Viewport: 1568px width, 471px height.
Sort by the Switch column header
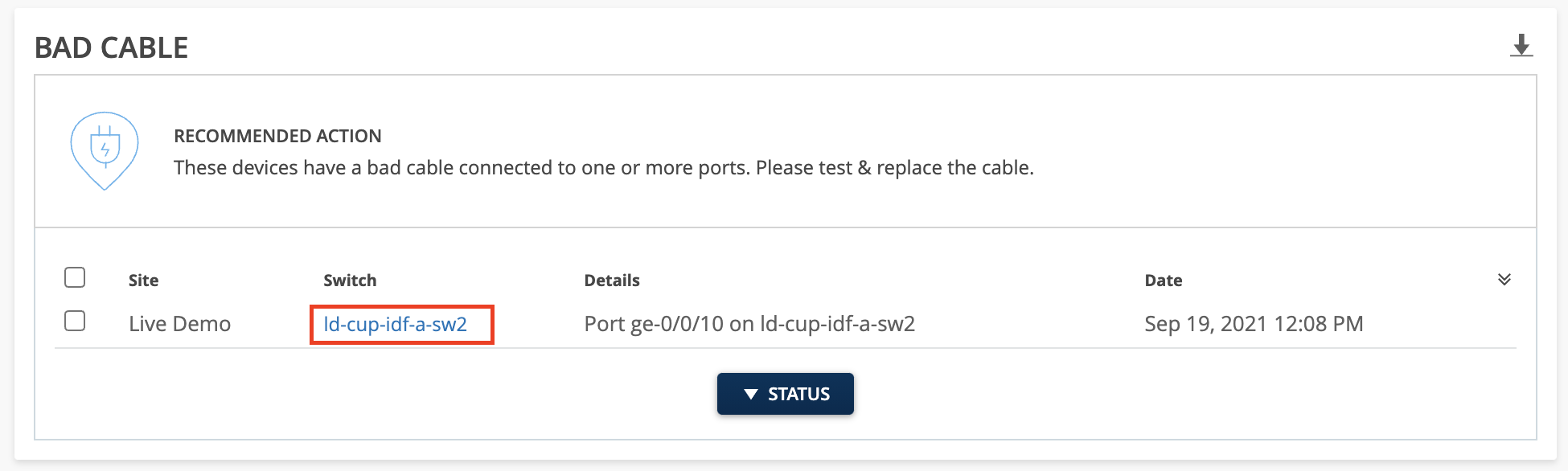click(350, 281)
